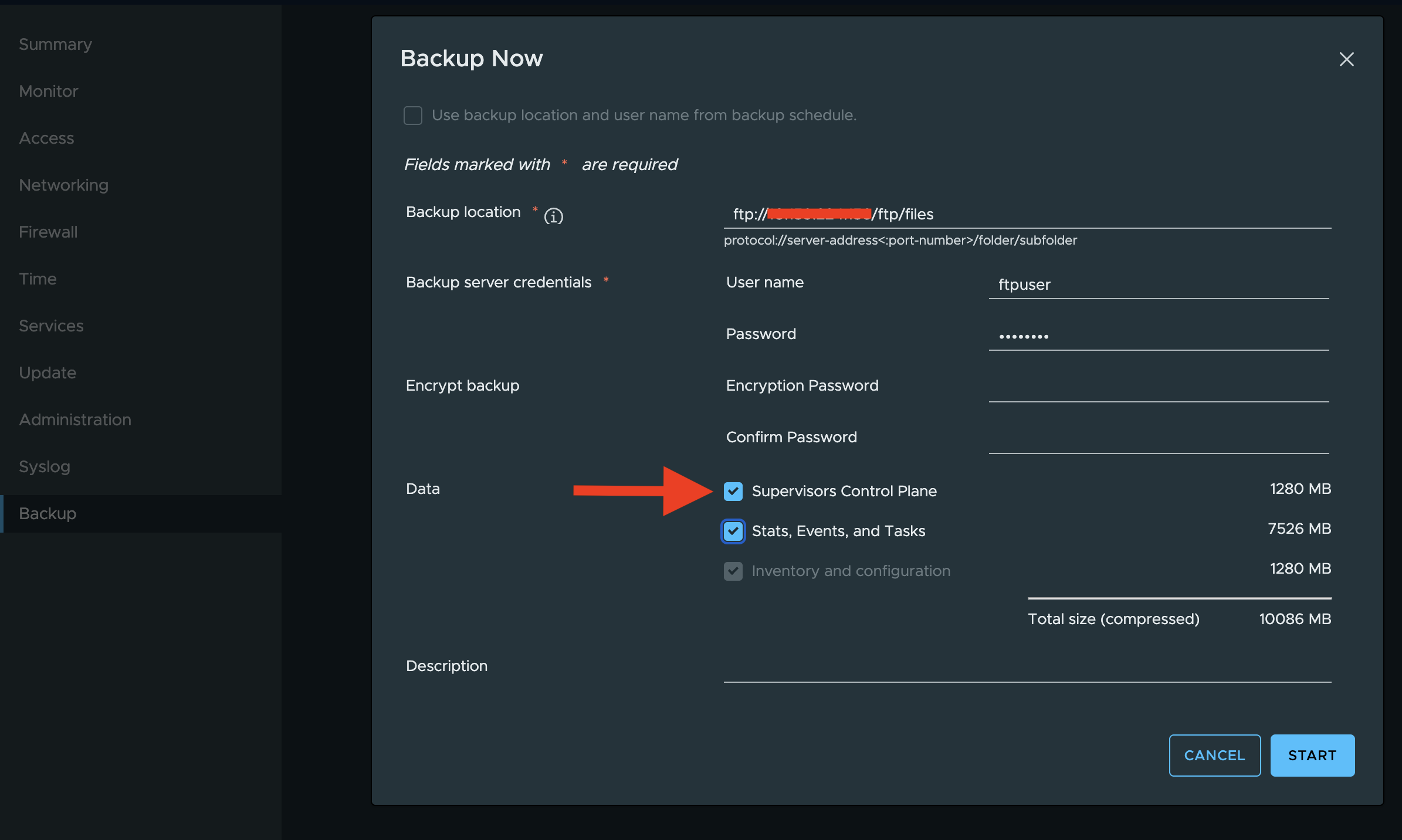Click the Backup server credentials label
This screenshot has height=840, width=1402.
tap(499, 282)
